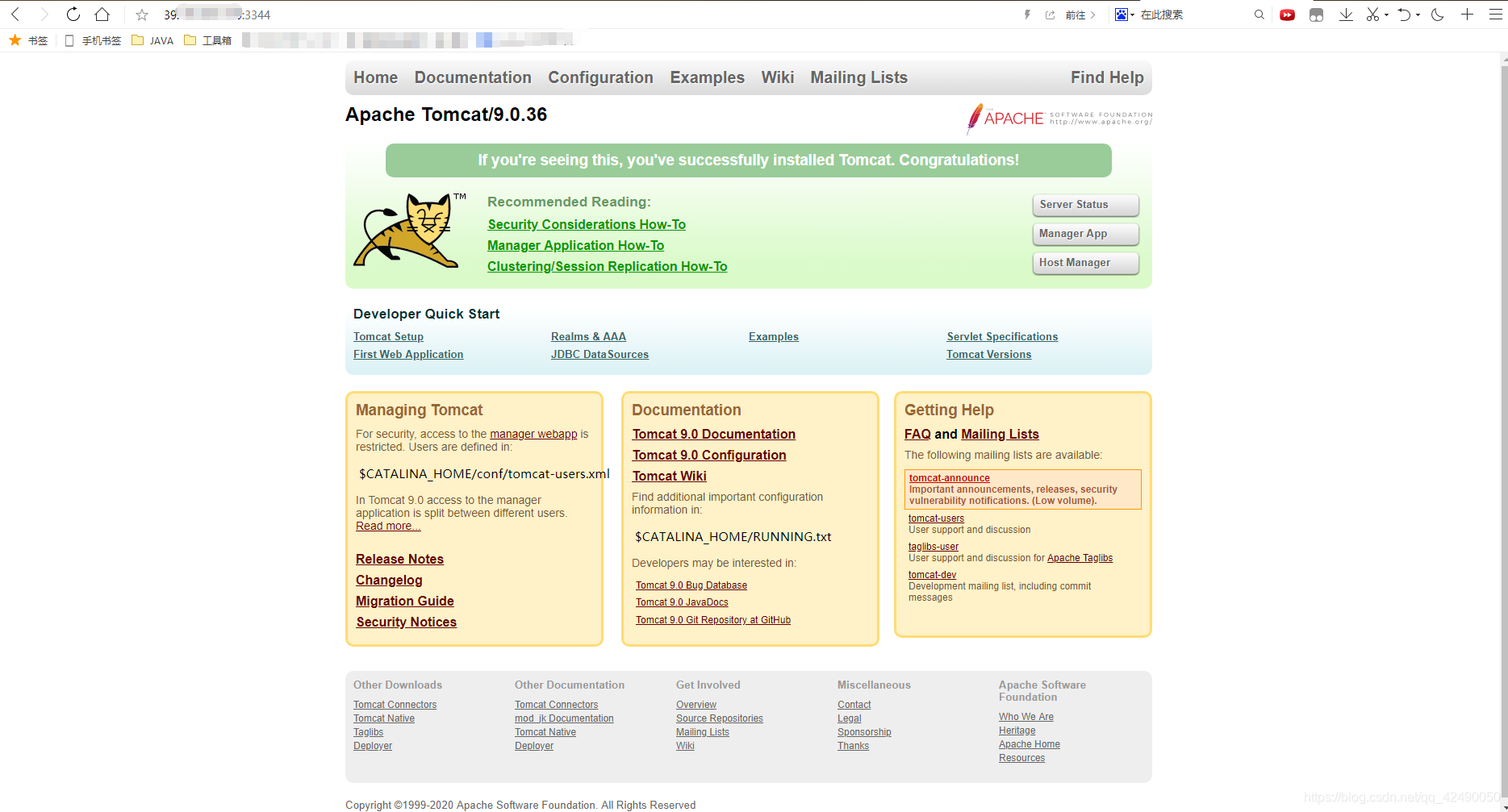Screen dimensions: 1508x812
Task: Open the Security Considerations How-To link
Action: point(586,224)
